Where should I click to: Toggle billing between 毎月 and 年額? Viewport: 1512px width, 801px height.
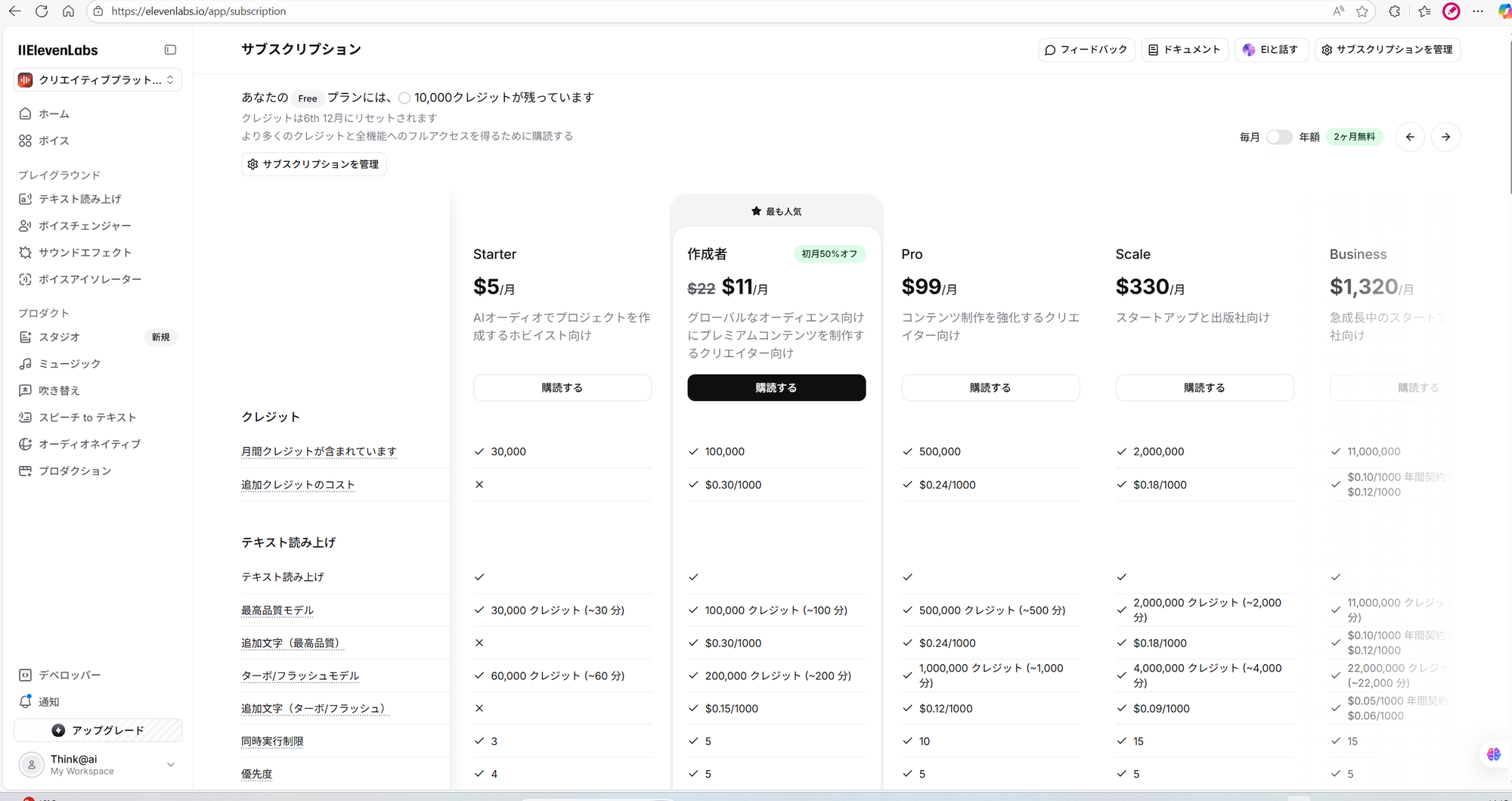tap(1279, 137)
